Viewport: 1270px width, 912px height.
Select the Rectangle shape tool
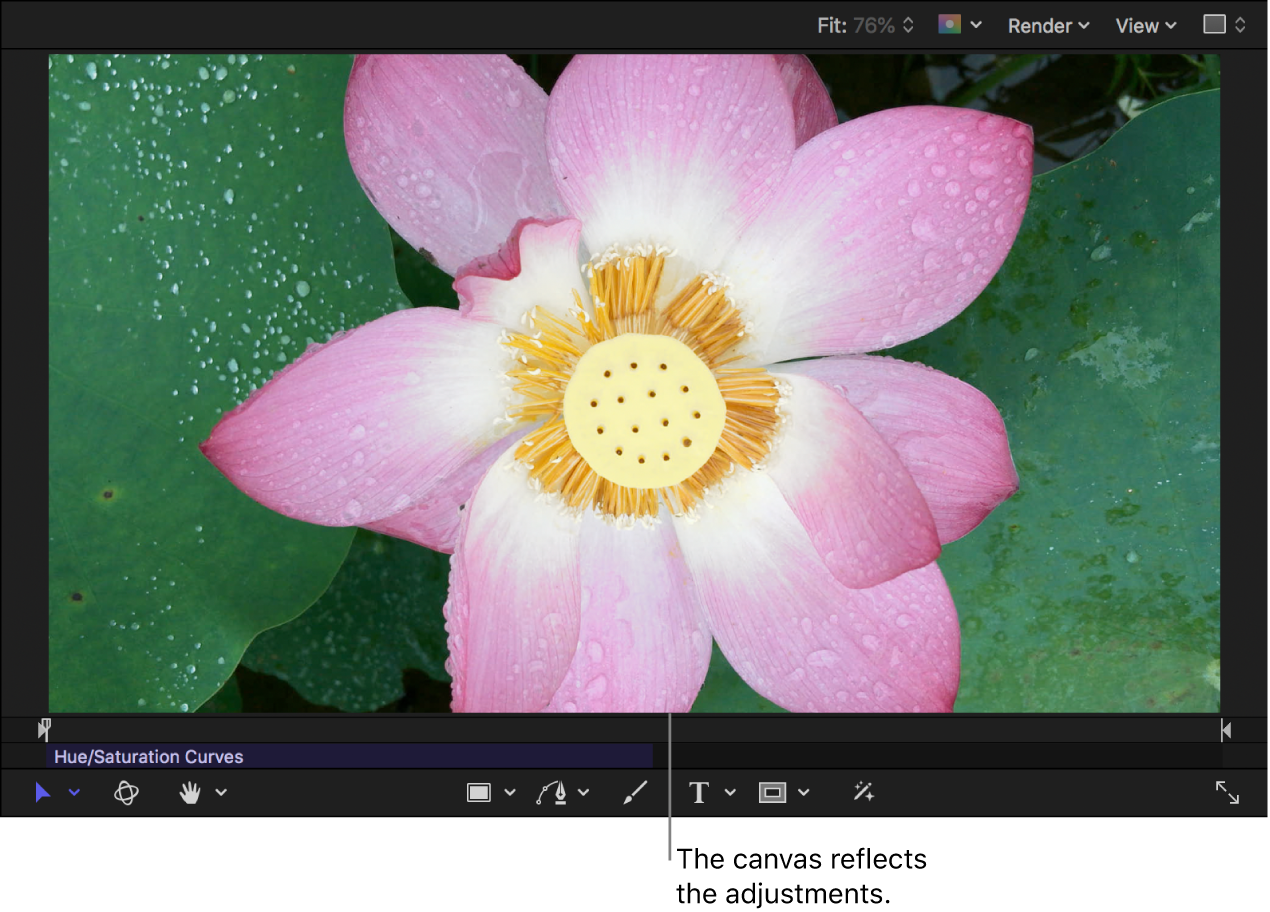click(479, 792)
